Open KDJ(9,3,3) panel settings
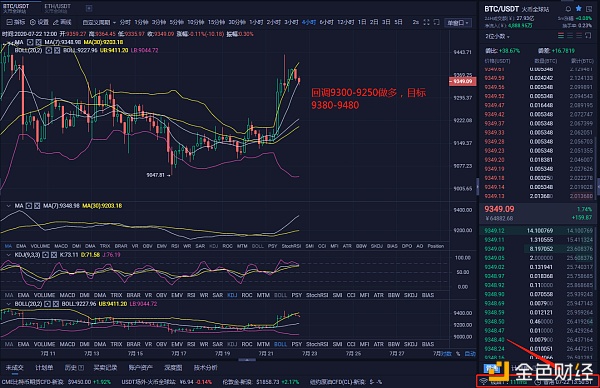The image size is (600, 388). pos(45,255)
